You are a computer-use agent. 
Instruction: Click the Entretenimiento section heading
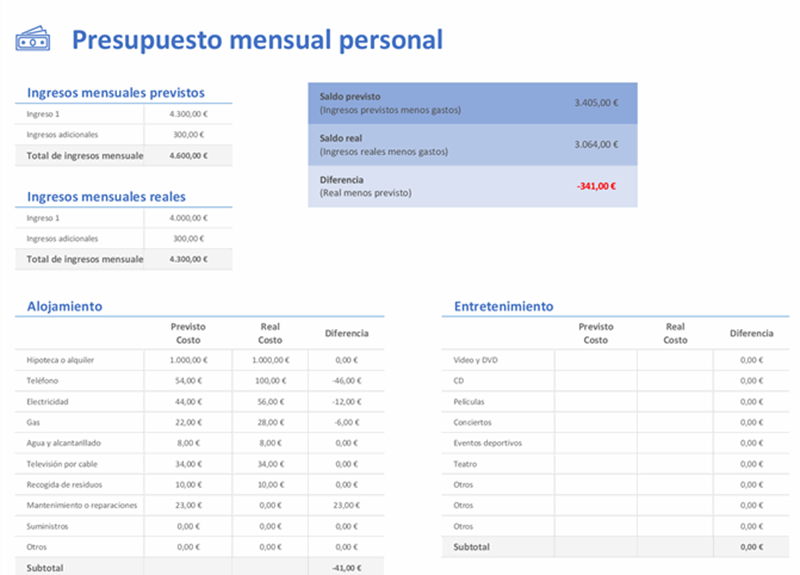tap(504, 306)
